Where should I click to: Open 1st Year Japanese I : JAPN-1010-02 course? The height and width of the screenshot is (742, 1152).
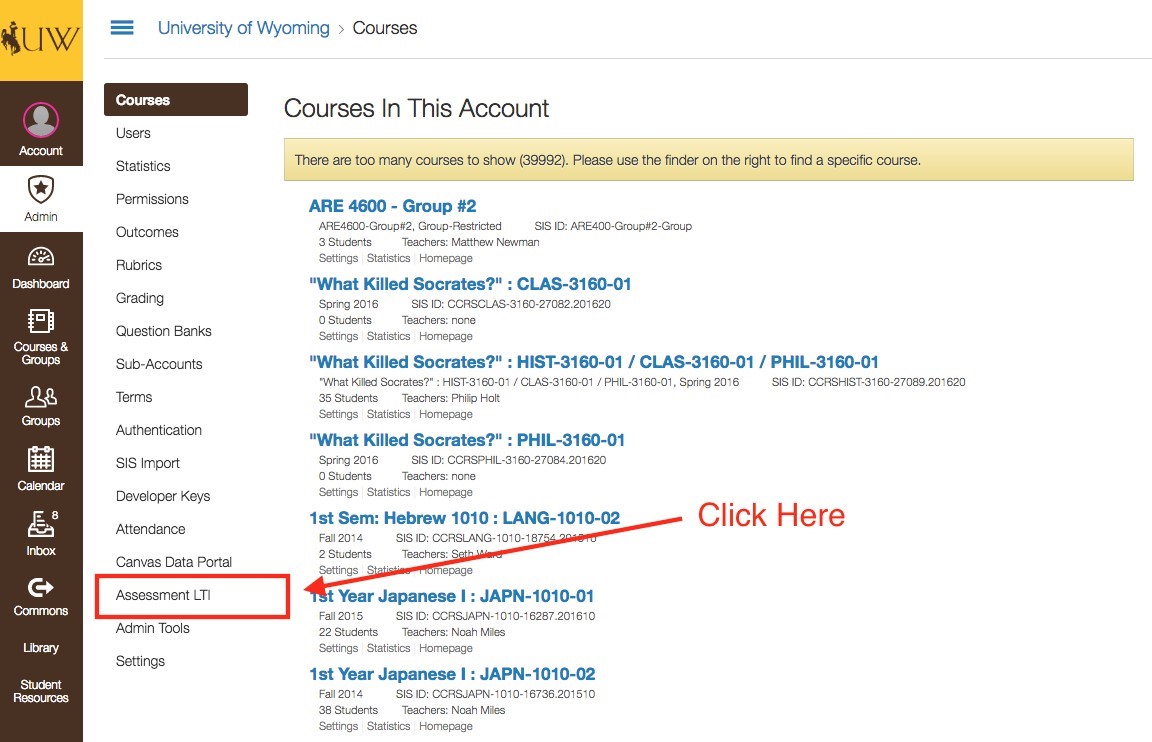(452, 674)
